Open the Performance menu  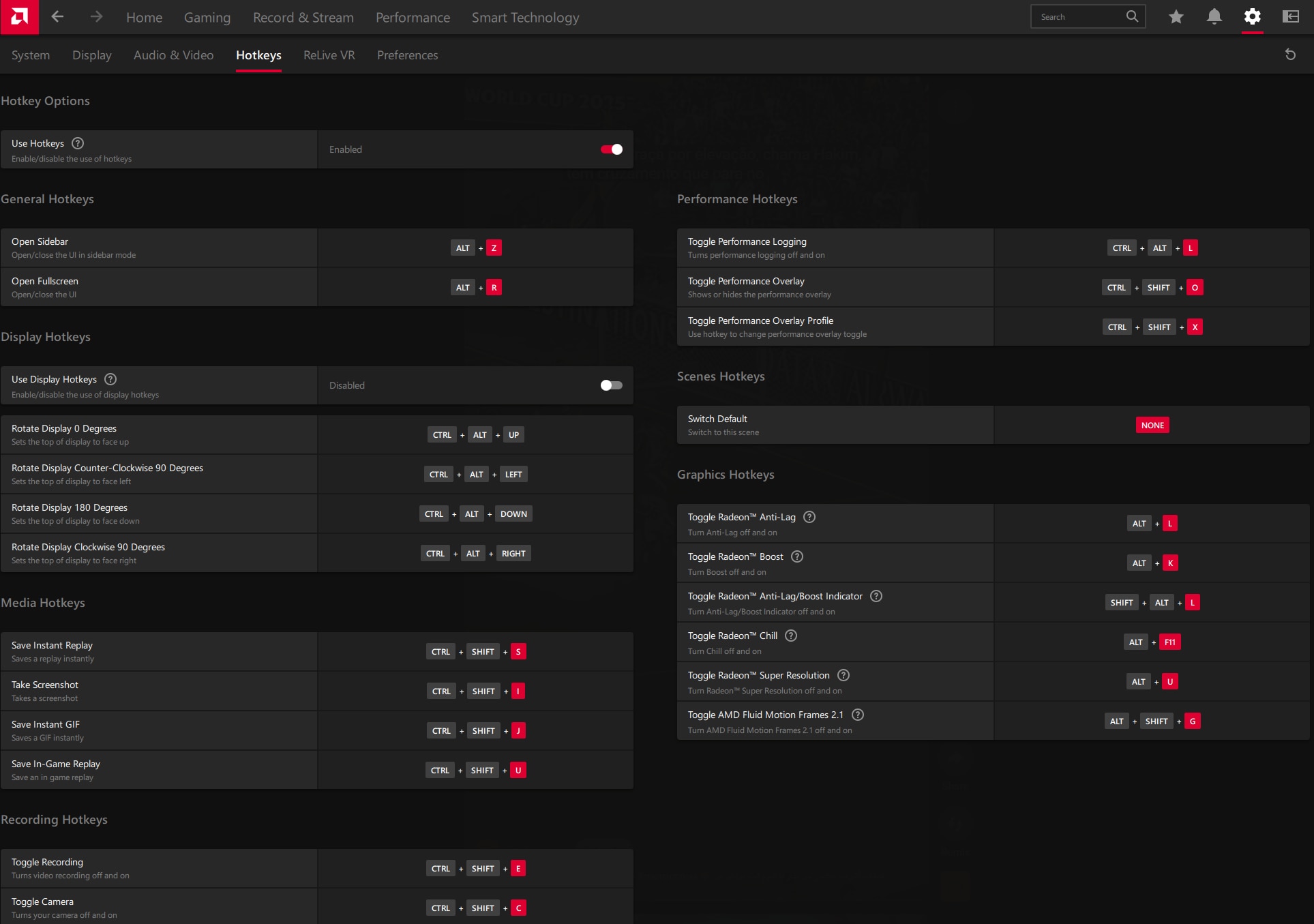pyautogui.click(x=413, y=18)
